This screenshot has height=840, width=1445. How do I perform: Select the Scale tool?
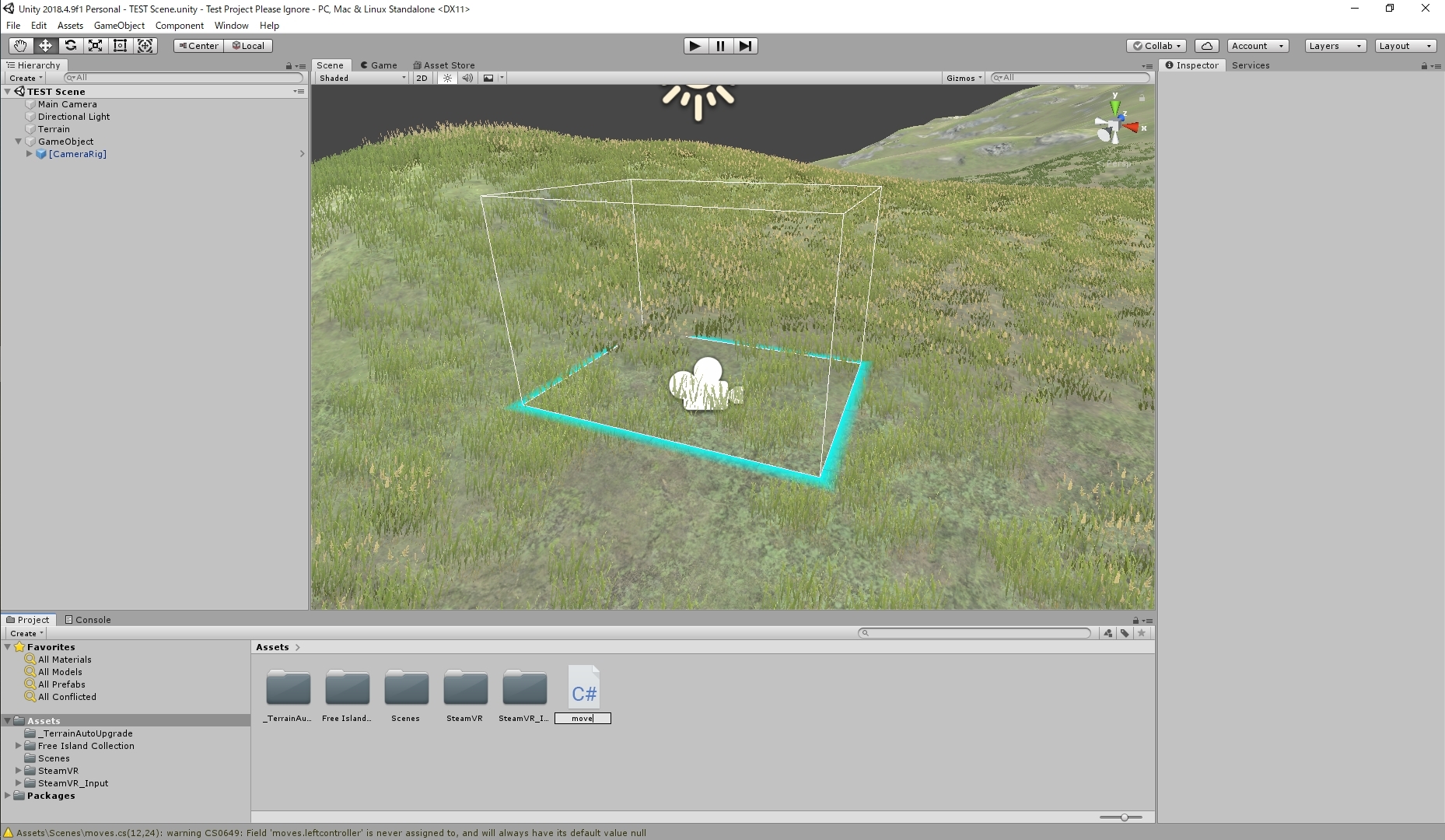click(x=95, y=46)
